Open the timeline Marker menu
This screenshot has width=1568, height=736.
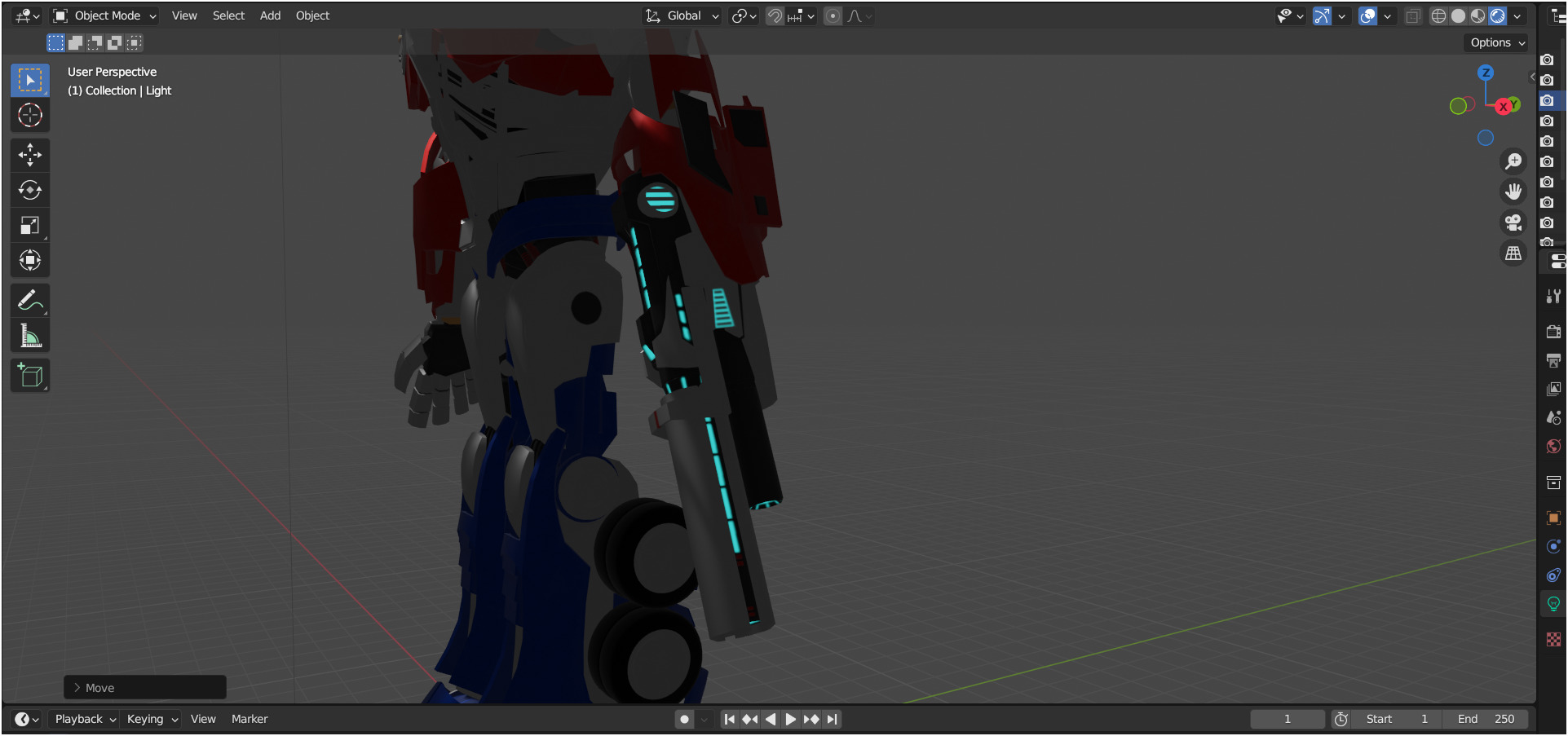click(x=250, y=719)
